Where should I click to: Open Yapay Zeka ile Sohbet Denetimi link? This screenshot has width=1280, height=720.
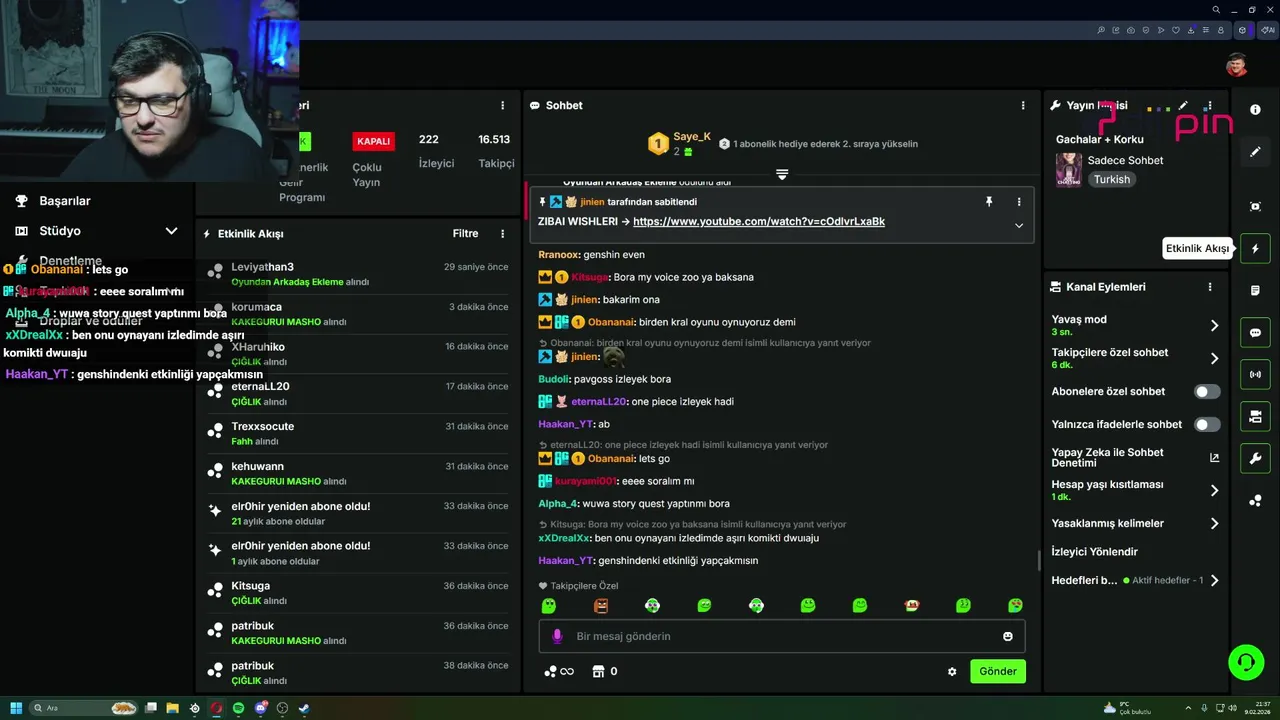pyautogui.click(x=1135, y=458)
